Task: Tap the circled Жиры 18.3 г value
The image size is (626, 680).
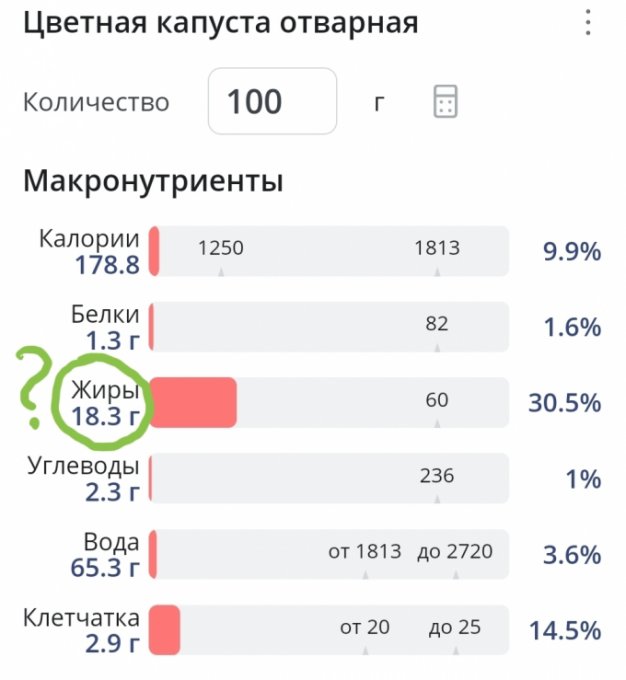Action: point(104,403)
